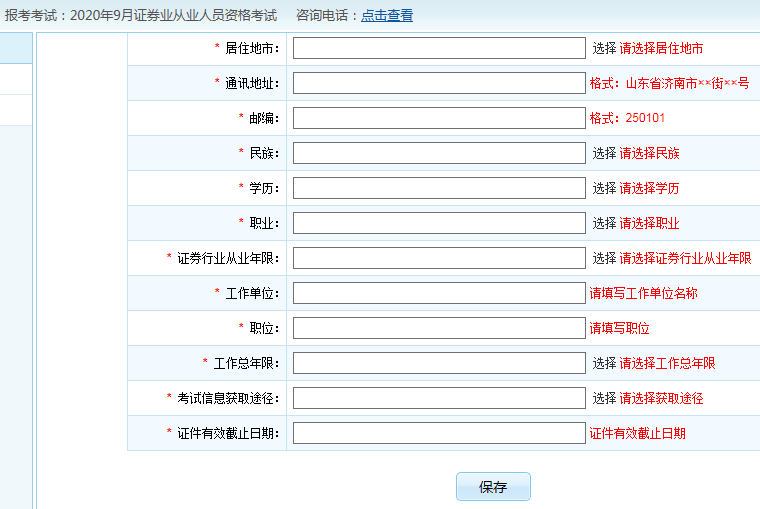Image resolution: width=760 pixels, height=509 pixels.
Task: Click the 学历 input field
Action: coord(439,188)
